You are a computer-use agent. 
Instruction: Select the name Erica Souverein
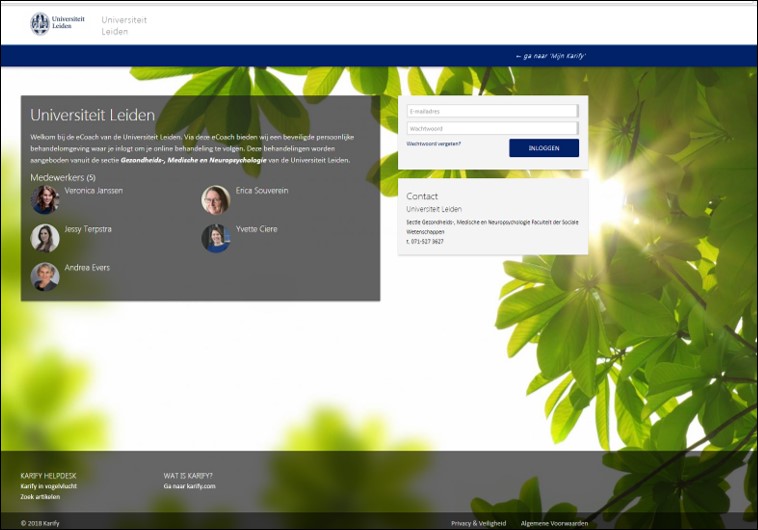[x=262, y=191]
